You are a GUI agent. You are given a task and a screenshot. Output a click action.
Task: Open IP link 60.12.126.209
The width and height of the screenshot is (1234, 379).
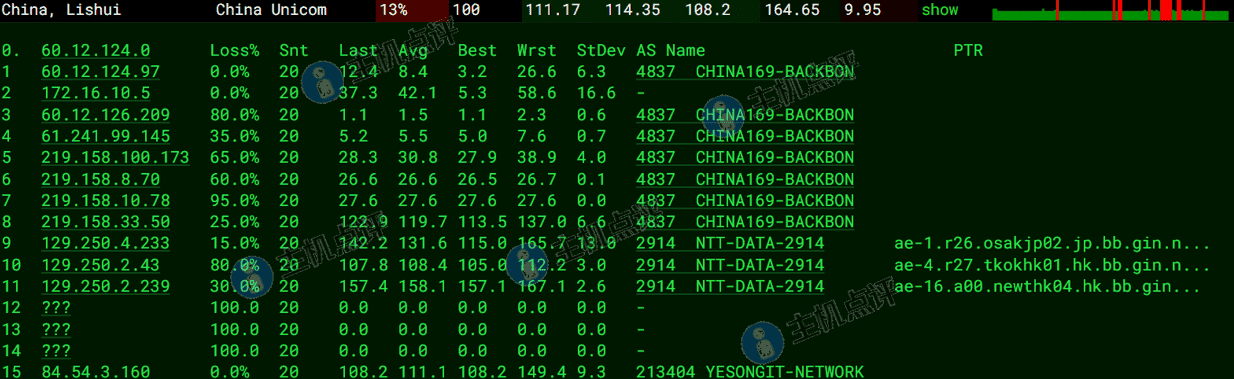(106, 115)
